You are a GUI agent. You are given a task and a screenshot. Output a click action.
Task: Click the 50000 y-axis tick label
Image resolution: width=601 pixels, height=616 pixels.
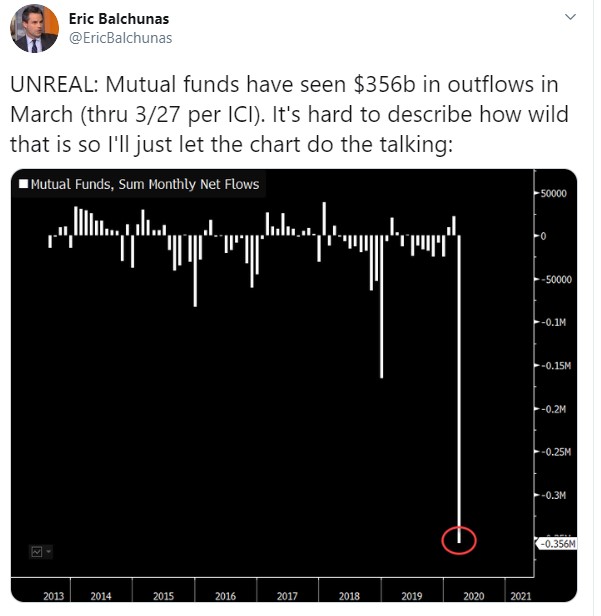click(553, 193)
